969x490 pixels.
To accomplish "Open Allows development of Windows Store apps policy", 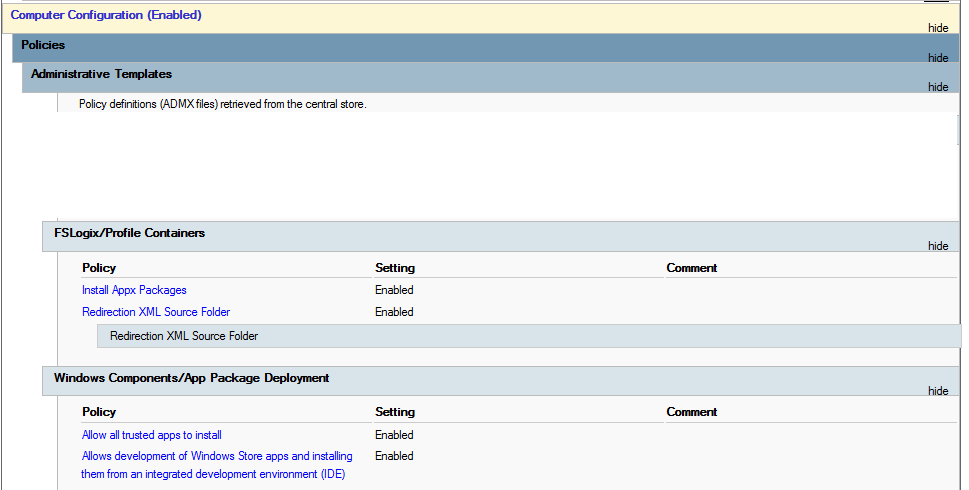I will [x=217, y=465].
